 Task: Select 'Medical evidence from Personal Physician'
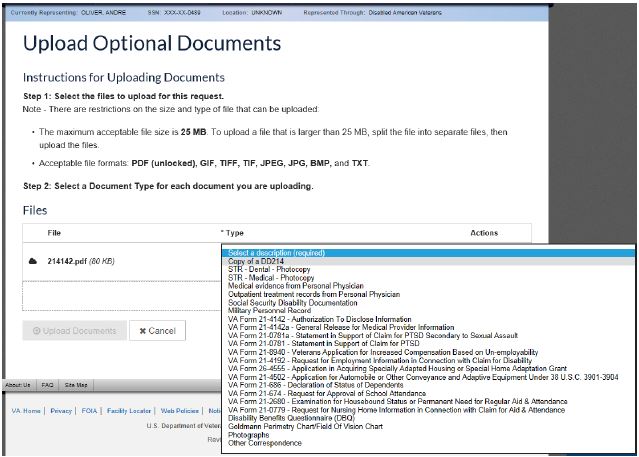coord(428,286)
